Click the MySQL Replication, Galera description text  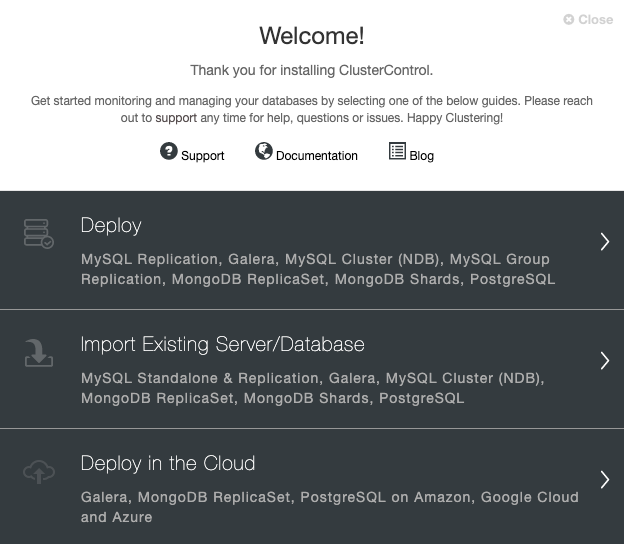pyautogui.click(x=318, y=269)
